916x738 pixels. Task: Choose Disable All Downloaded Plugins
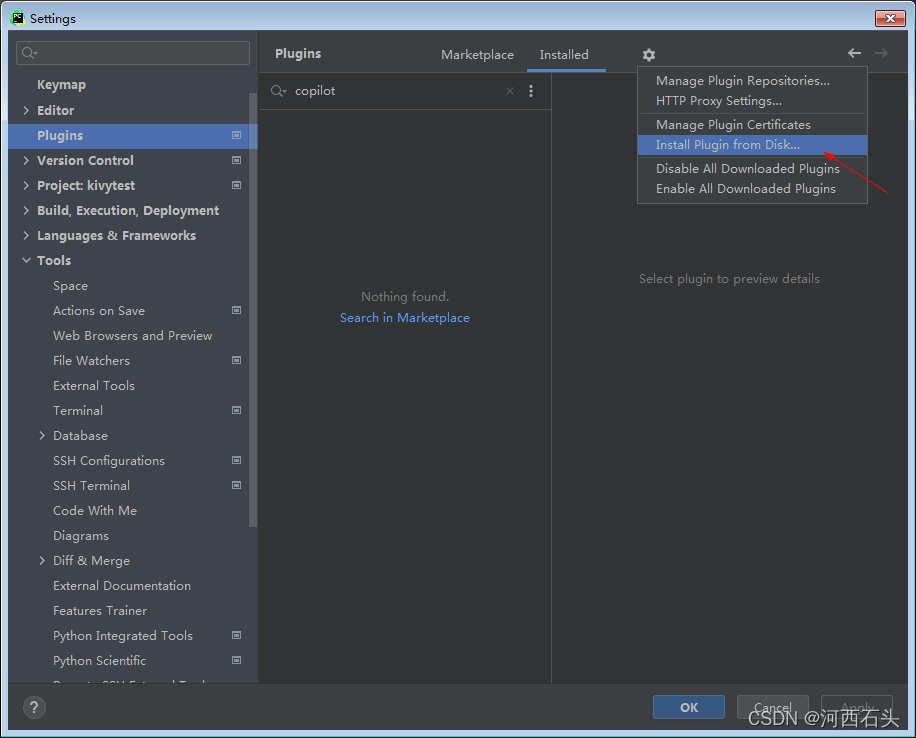click(752, 169)
